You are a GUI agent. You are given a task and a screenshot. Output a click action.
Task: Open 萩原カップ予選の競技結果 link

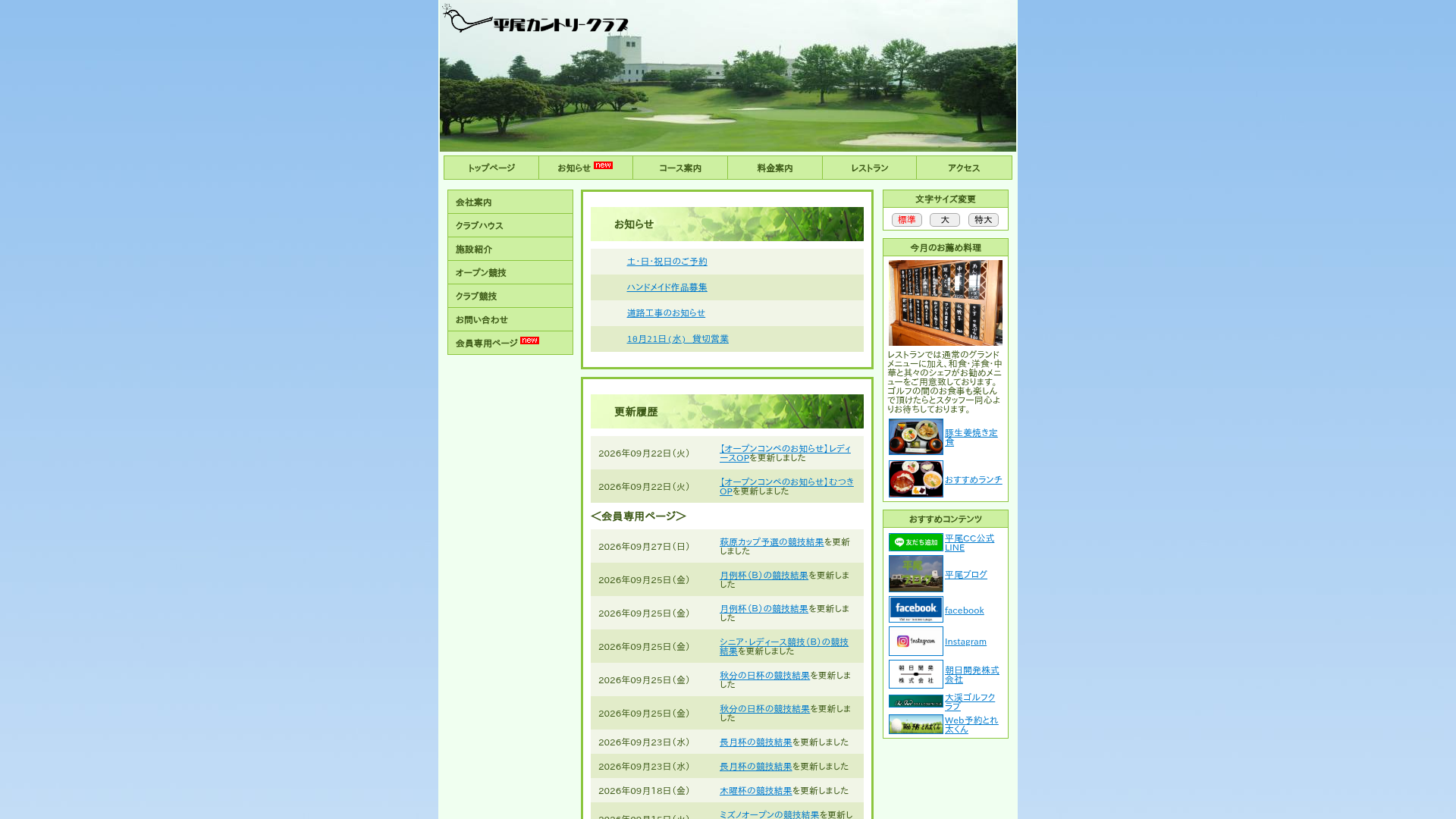click(771, 542)
